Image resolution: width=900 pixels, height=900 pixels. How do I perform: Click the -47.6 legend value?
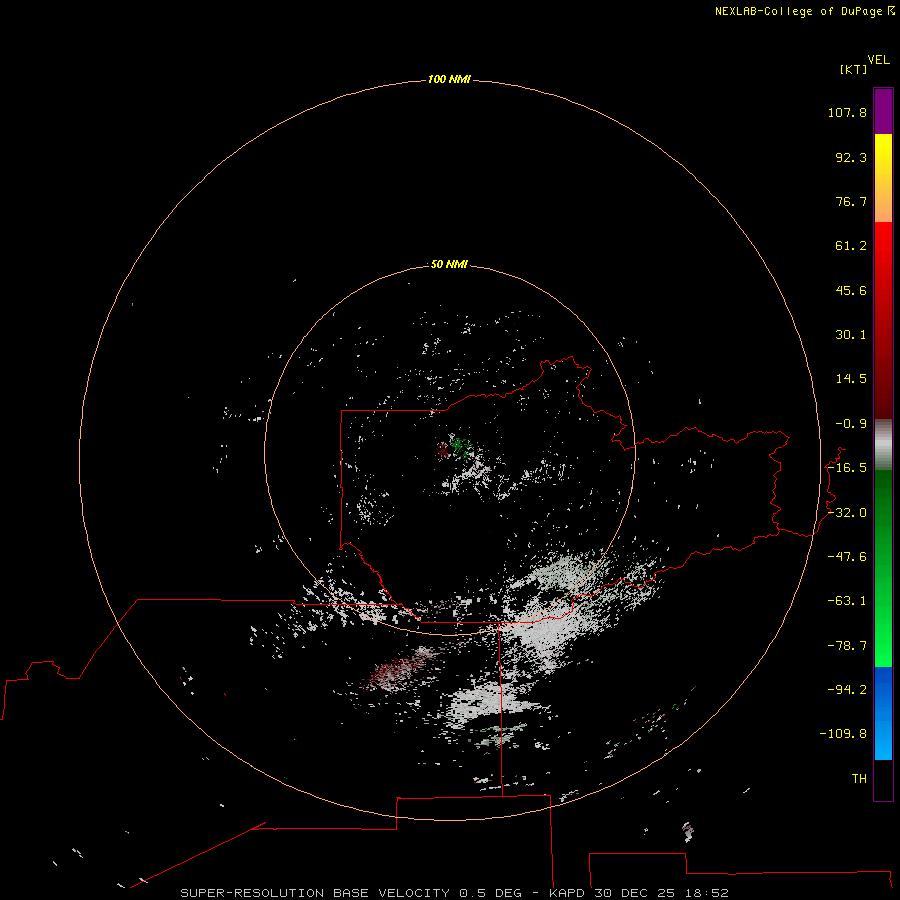click(847, 557)
